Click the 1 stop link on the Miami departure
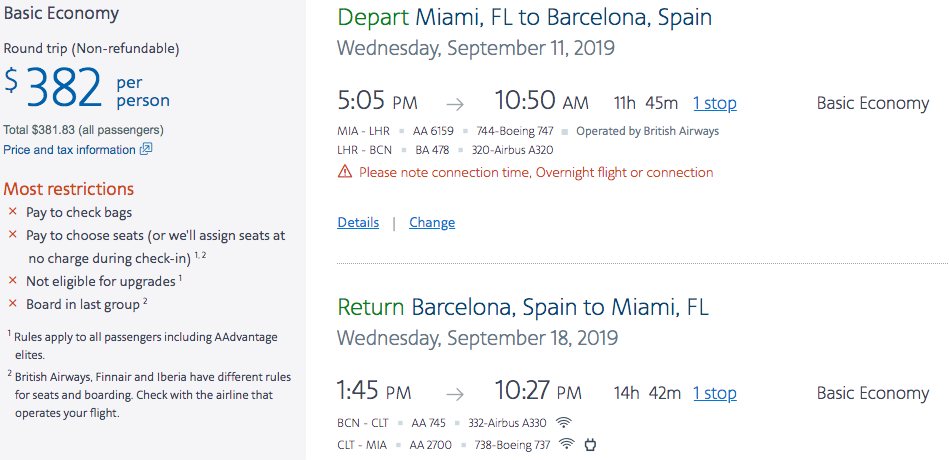949x460 pixels. point(715,103)
